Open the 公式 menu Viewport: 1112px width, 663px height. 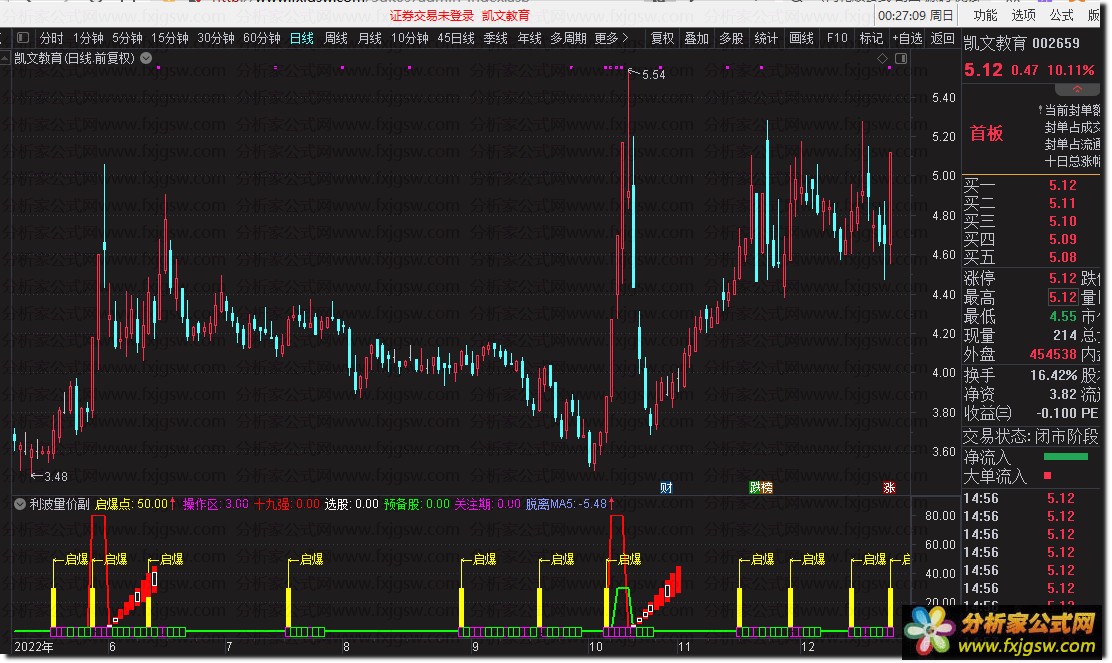pos(1062,15)
